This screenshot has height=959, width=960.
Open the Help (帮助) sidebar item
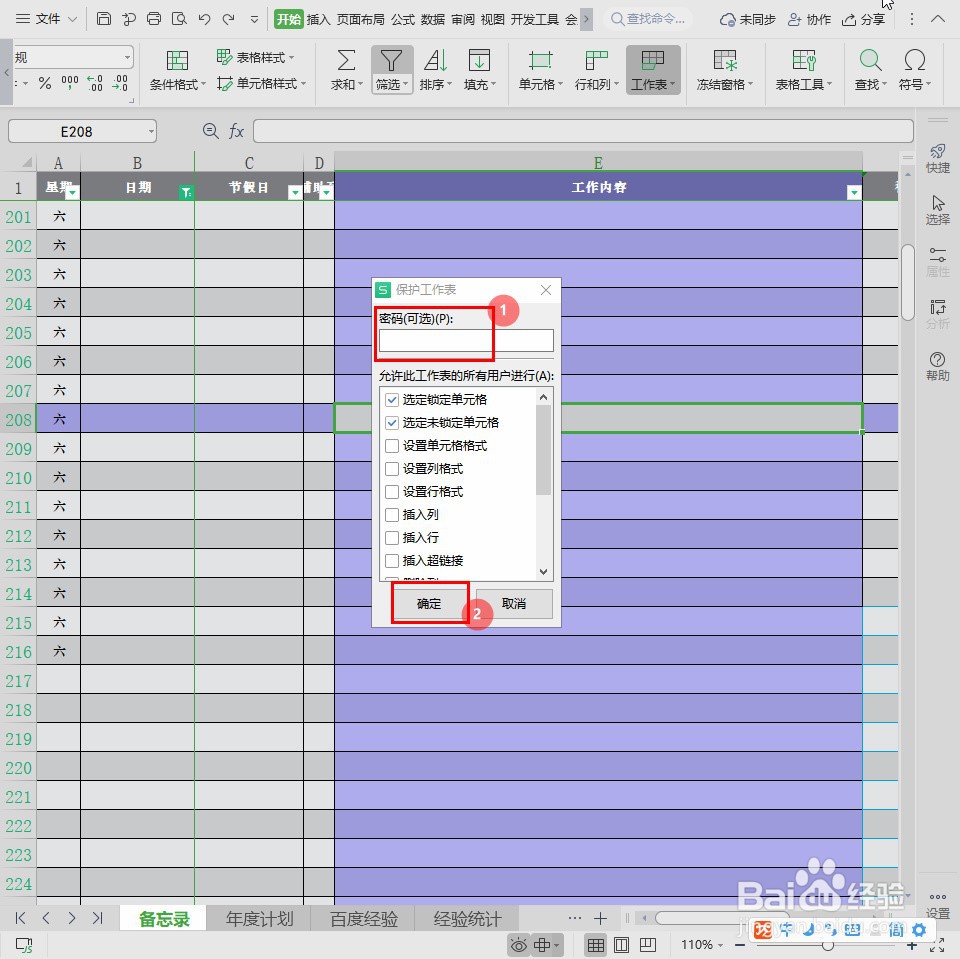coord(937,366)
